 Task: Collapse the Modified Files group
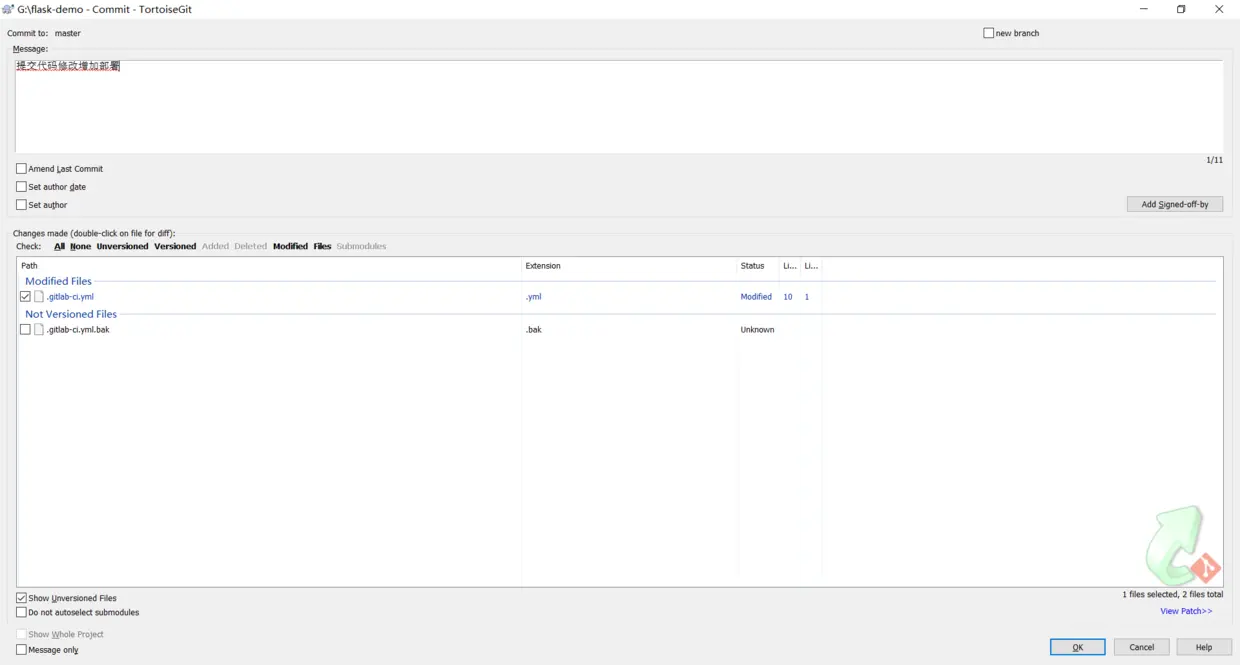[x=58, y=281]
